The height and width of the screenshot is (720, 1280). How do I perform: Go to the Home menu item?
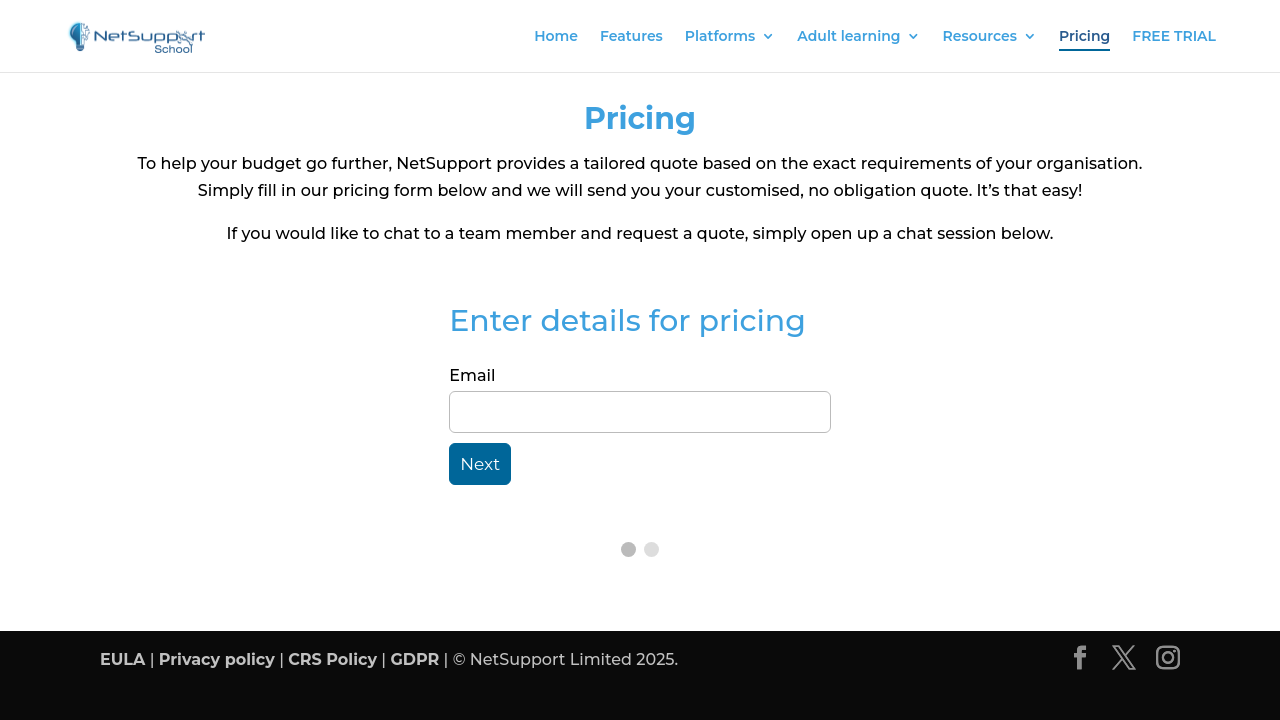pos(556,36)
